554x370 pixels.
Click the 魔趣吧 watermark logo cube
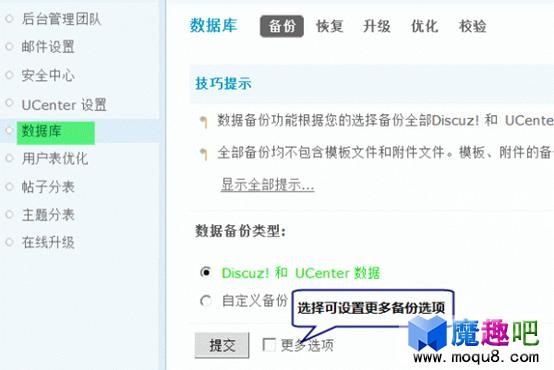[x=428, y=333]
